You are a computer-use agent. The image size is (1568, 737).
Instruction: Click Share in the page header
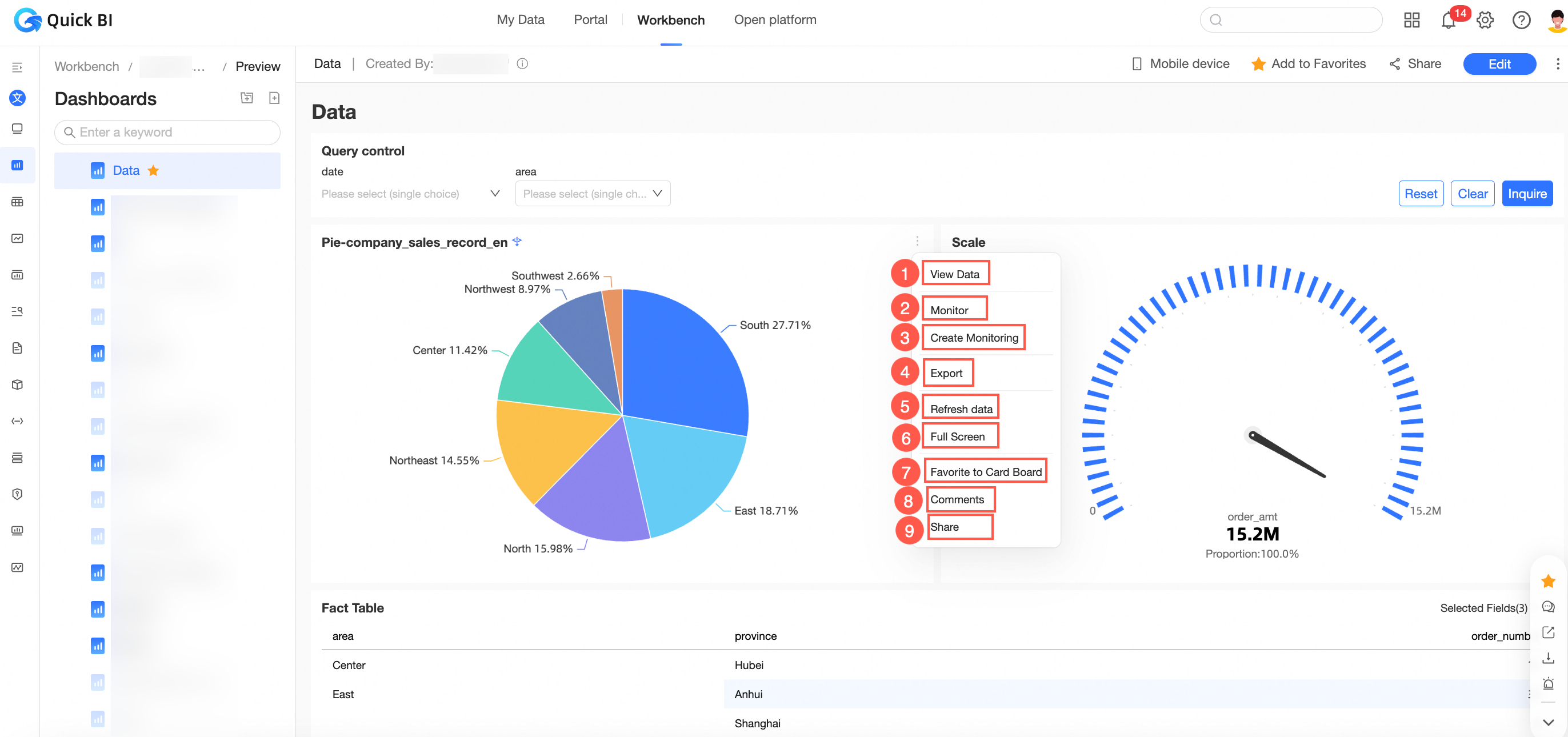tap(1415, 63)
